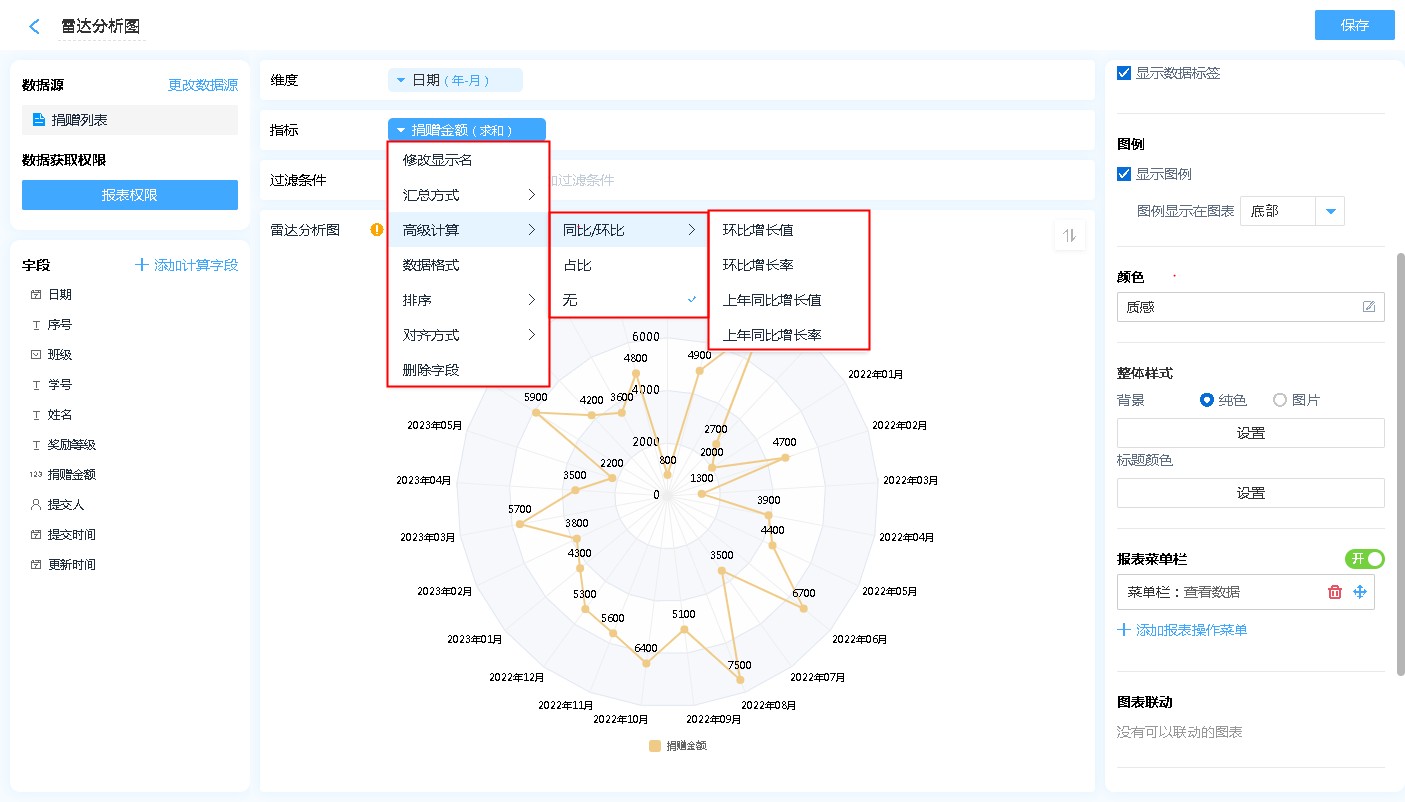Click the edit icon in 质感 color field

(1369, 307)
